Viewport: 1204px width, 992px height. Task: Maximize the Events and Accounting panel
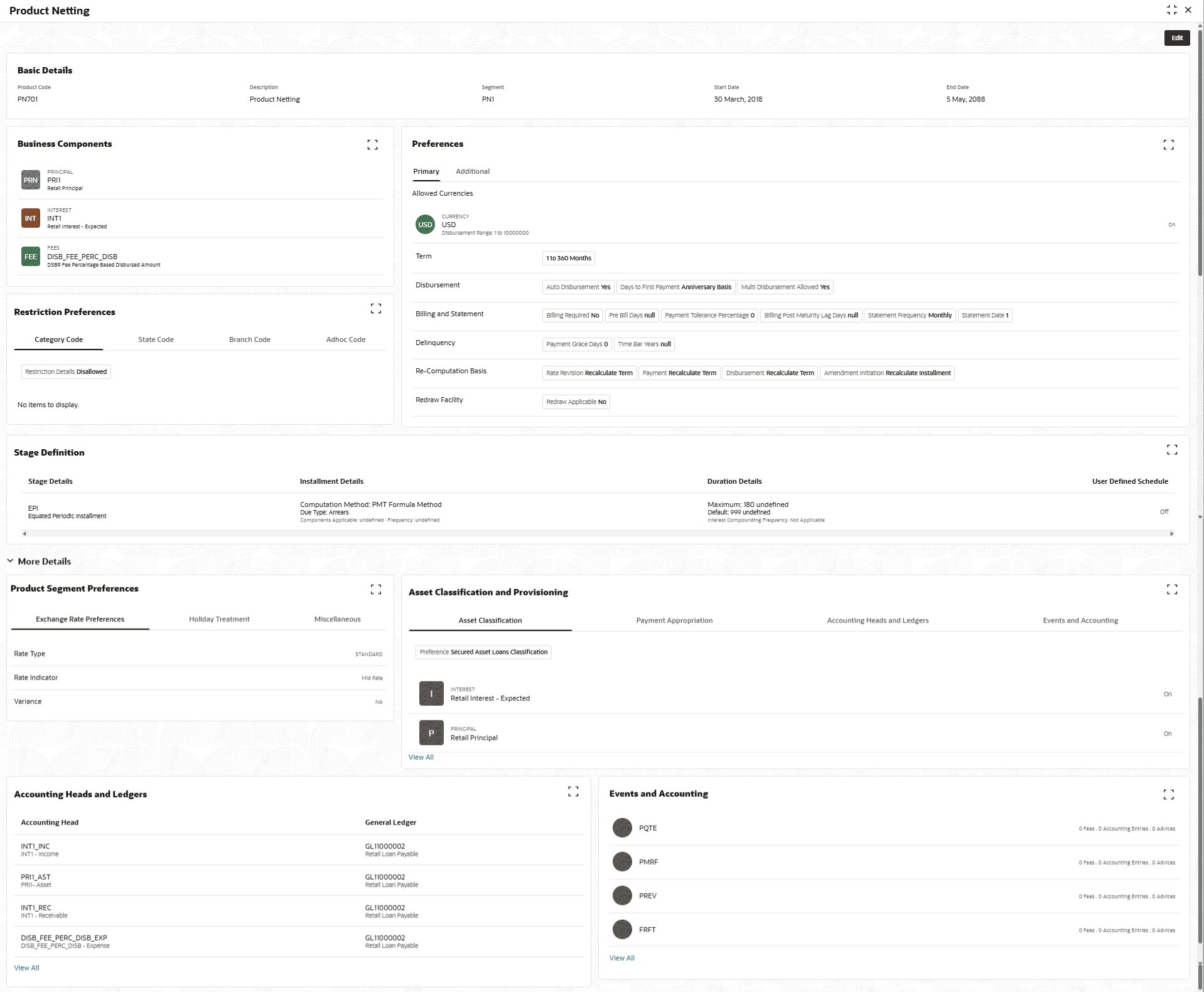pyautogui.click(x=1168, y=795)
